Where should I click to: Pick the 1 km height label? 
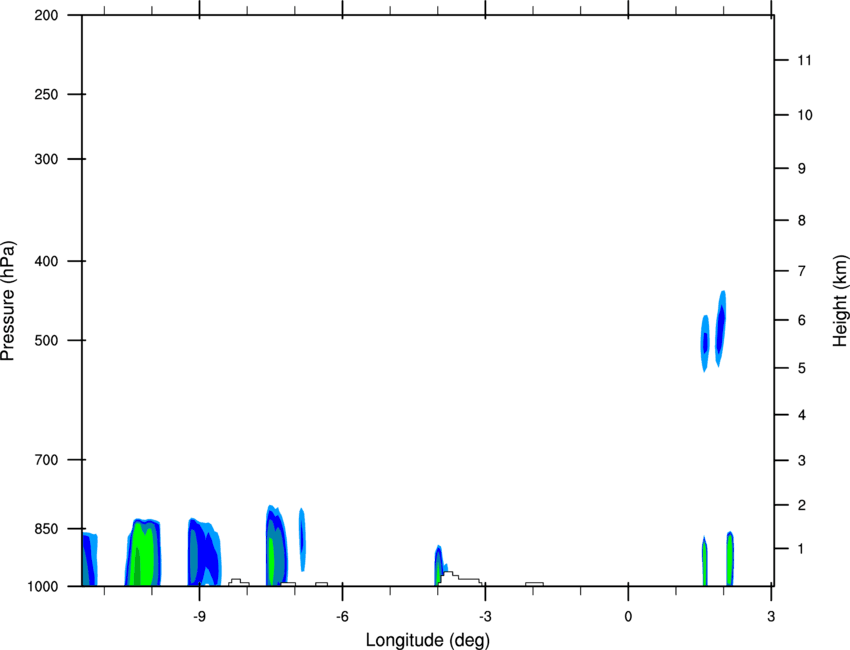(x=801, y=549)
